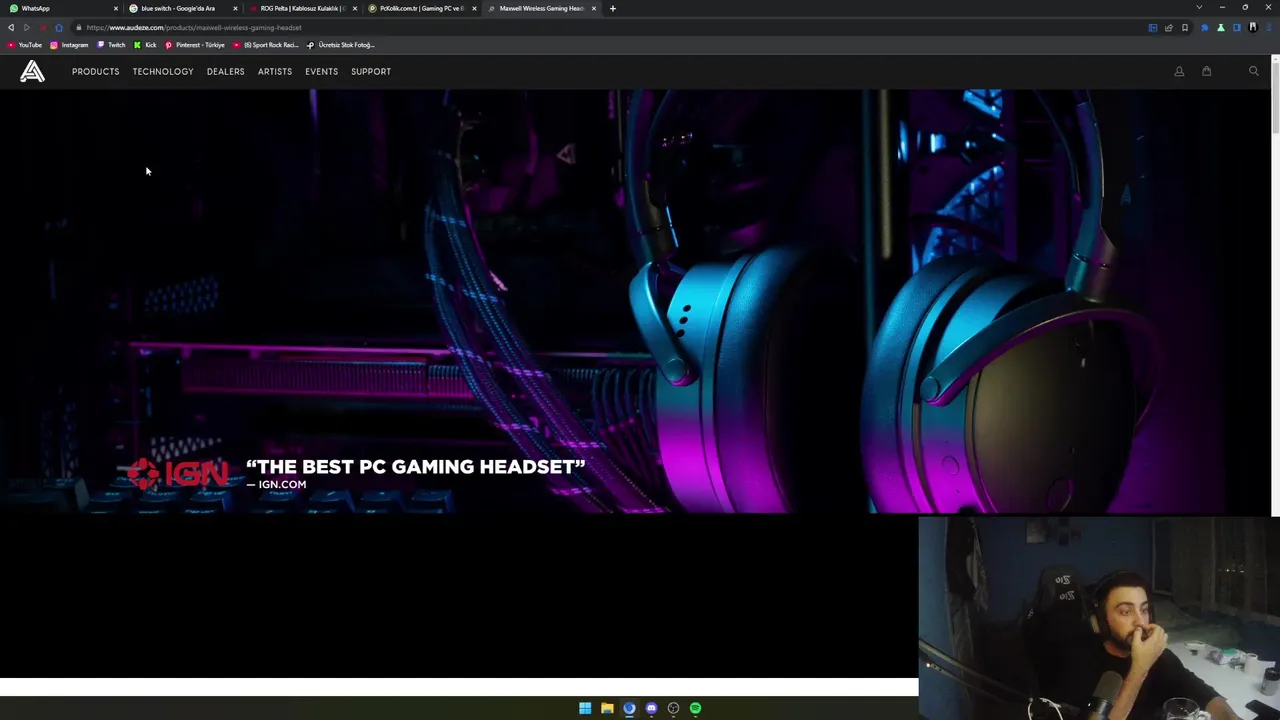The image size is (1280, 720).
Task: Click the browser forward arrow
Action: [x=27, y=27]
